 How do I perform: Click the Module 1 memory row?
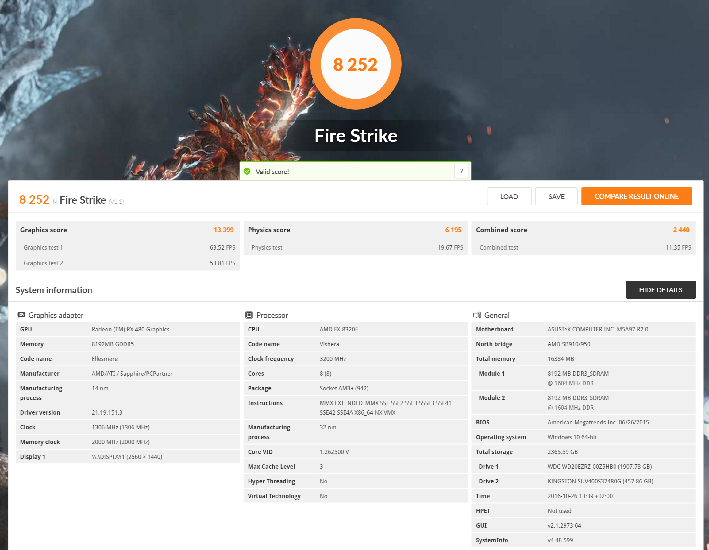[583, 378]
